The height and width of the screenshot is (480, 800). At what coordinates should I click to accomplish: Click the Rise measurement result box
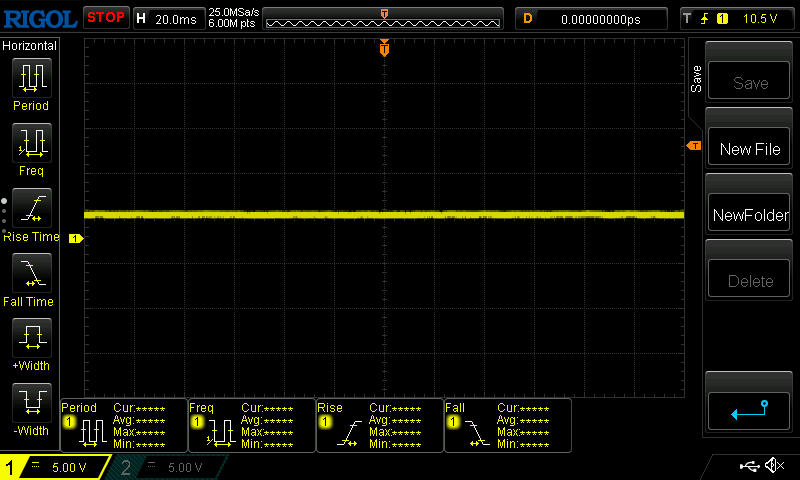pos(380,425)
